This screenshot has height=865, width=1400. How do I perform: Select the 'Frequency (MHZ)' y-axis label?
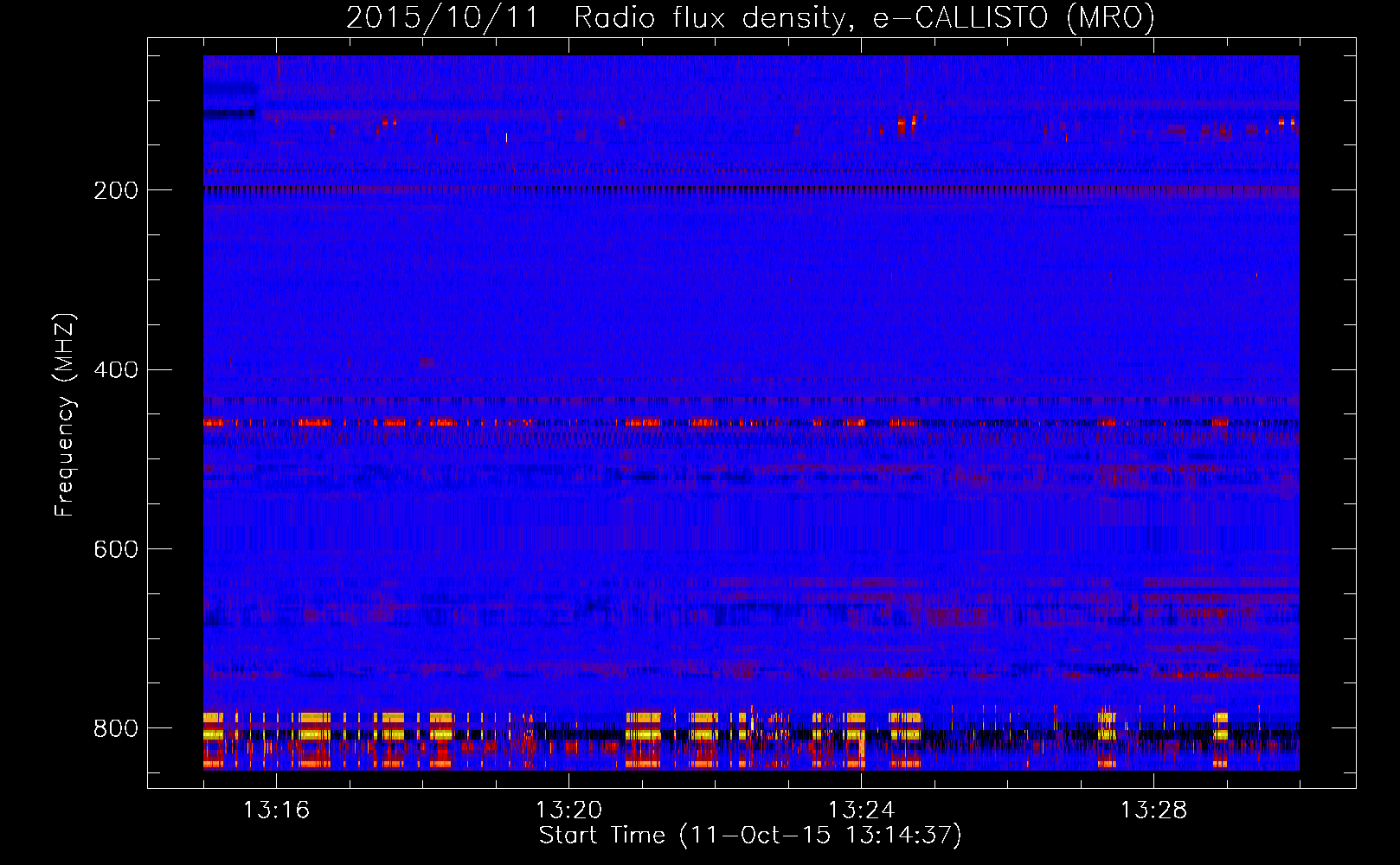tap(64, 415)
